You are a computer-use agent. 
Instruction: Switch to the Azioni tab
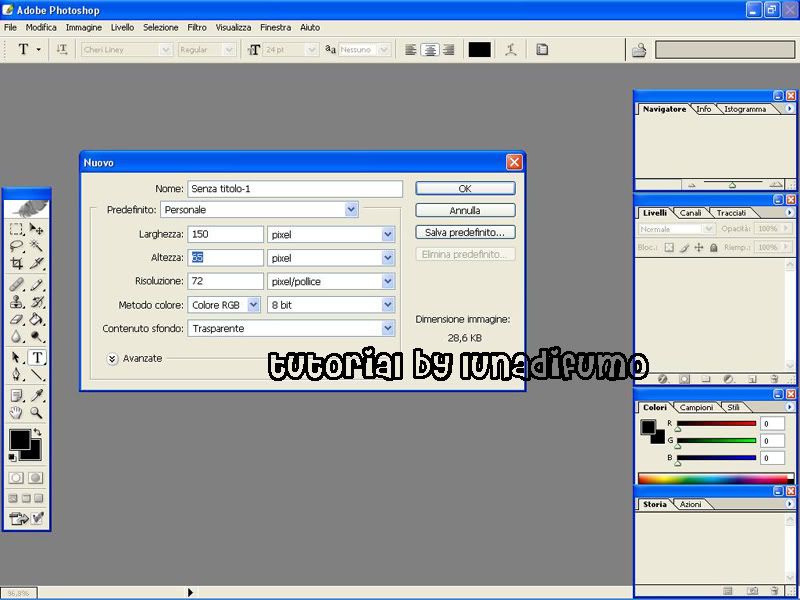[690, 504]
